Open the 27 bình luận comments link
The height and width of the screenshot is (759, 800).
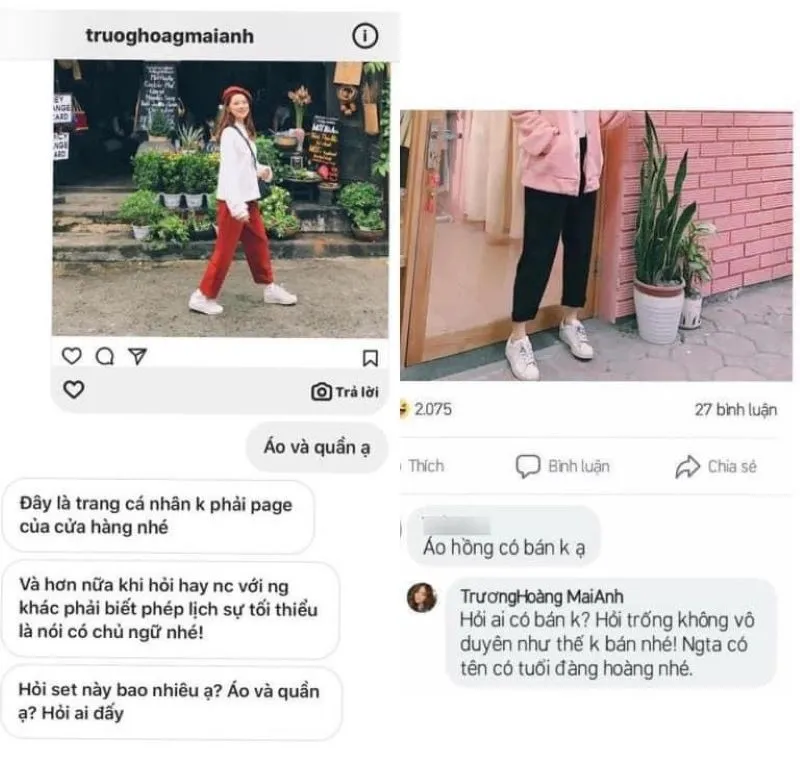pyautogui.click(x=735, y=410)
